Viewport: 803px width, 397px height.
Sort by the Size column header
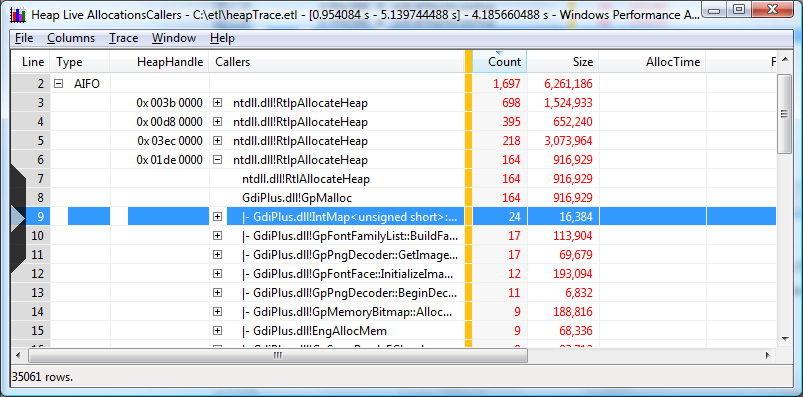coord(563,62)
